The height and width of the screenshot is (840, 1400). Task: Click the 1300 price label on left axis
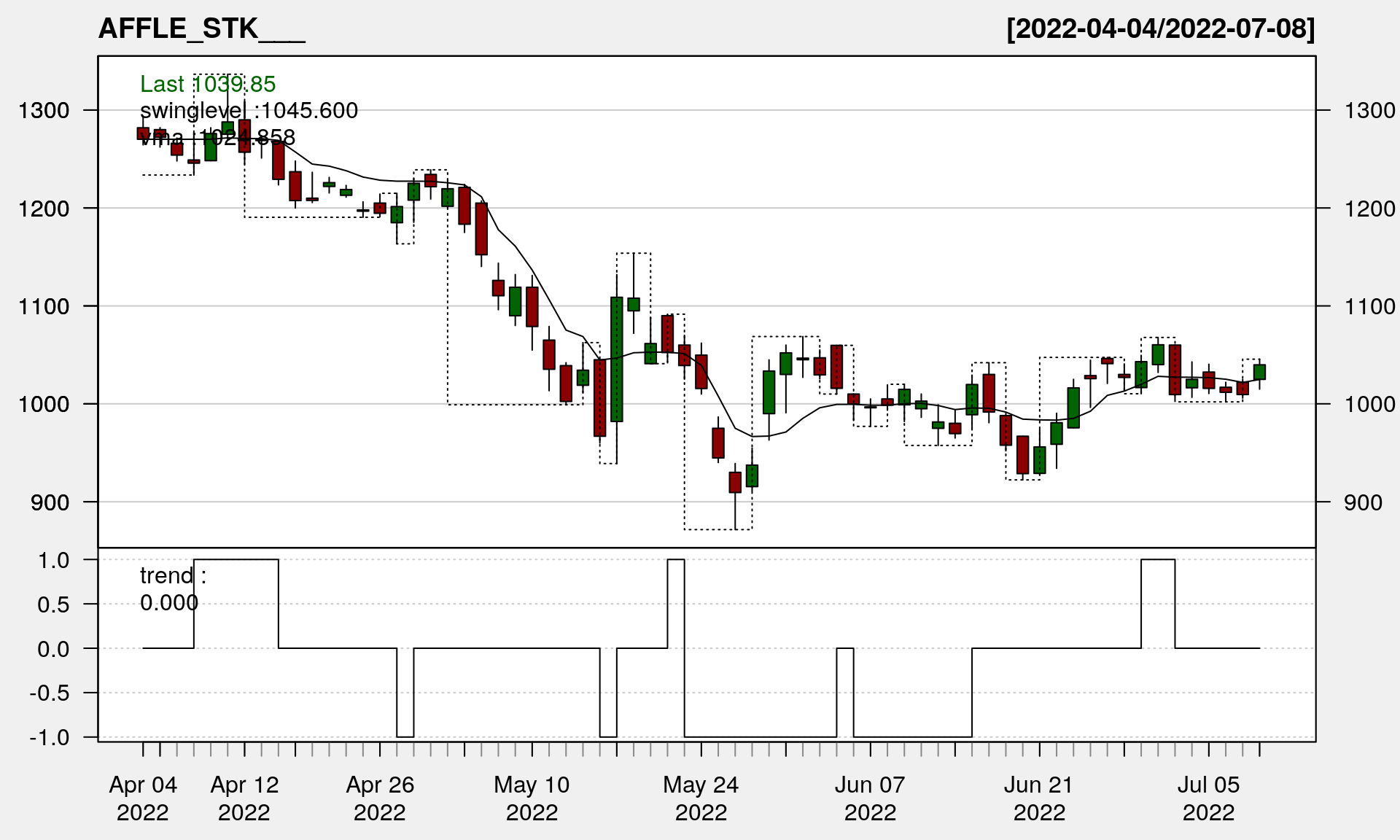pyautogui.click(x=44, y=111)
